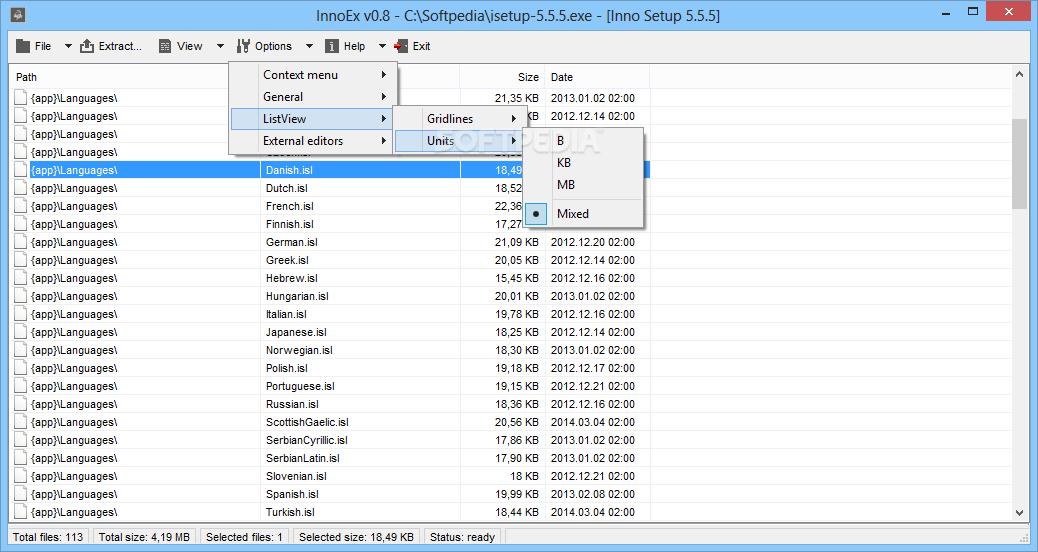Expand the External editors submenu arrow
The image size is (1038, 552).
(x=384, y=140)
